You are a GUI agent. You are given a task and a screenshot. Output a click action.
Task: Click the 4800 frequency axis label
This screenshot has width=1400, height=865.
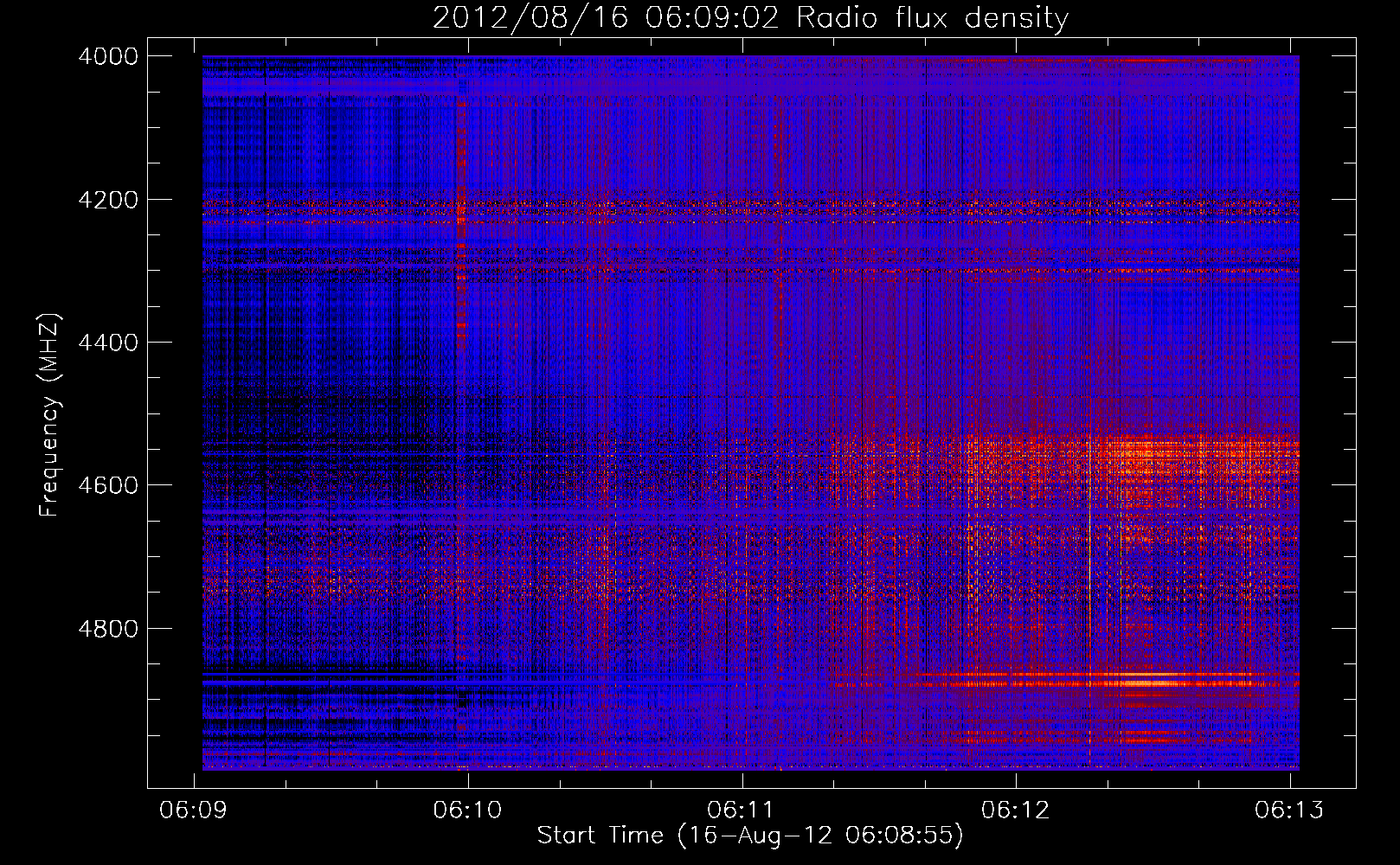click(x=108, y=629)
